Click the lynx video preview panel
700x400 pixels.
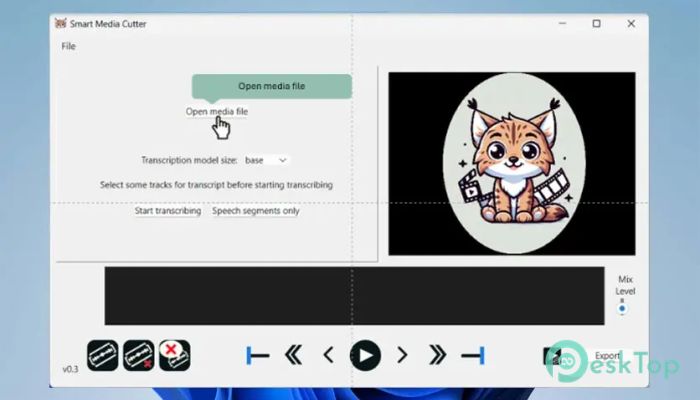tap(511, 163)
